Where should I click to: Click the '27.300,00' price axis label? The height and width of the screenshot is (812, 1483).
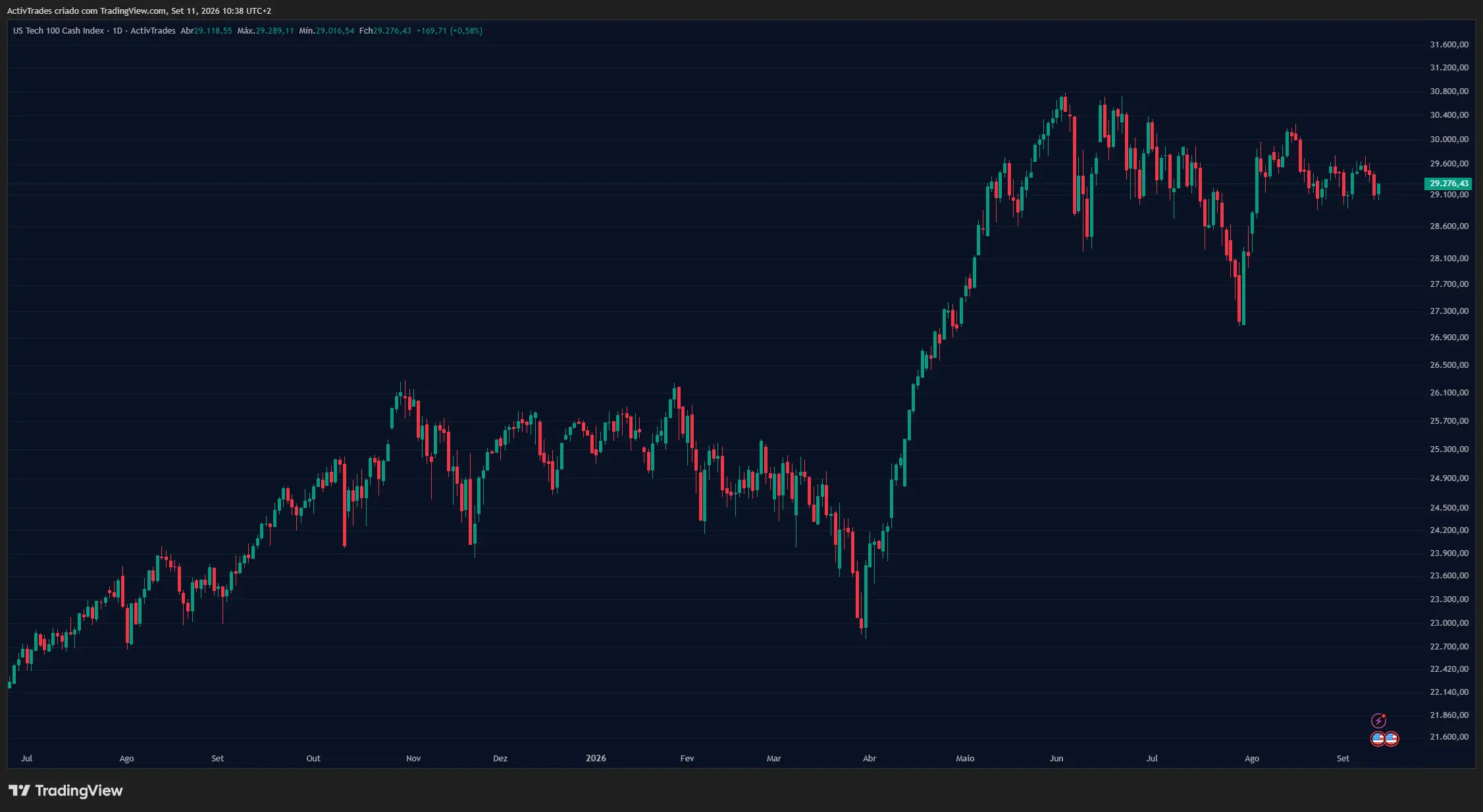click(x=1449, y=311)
